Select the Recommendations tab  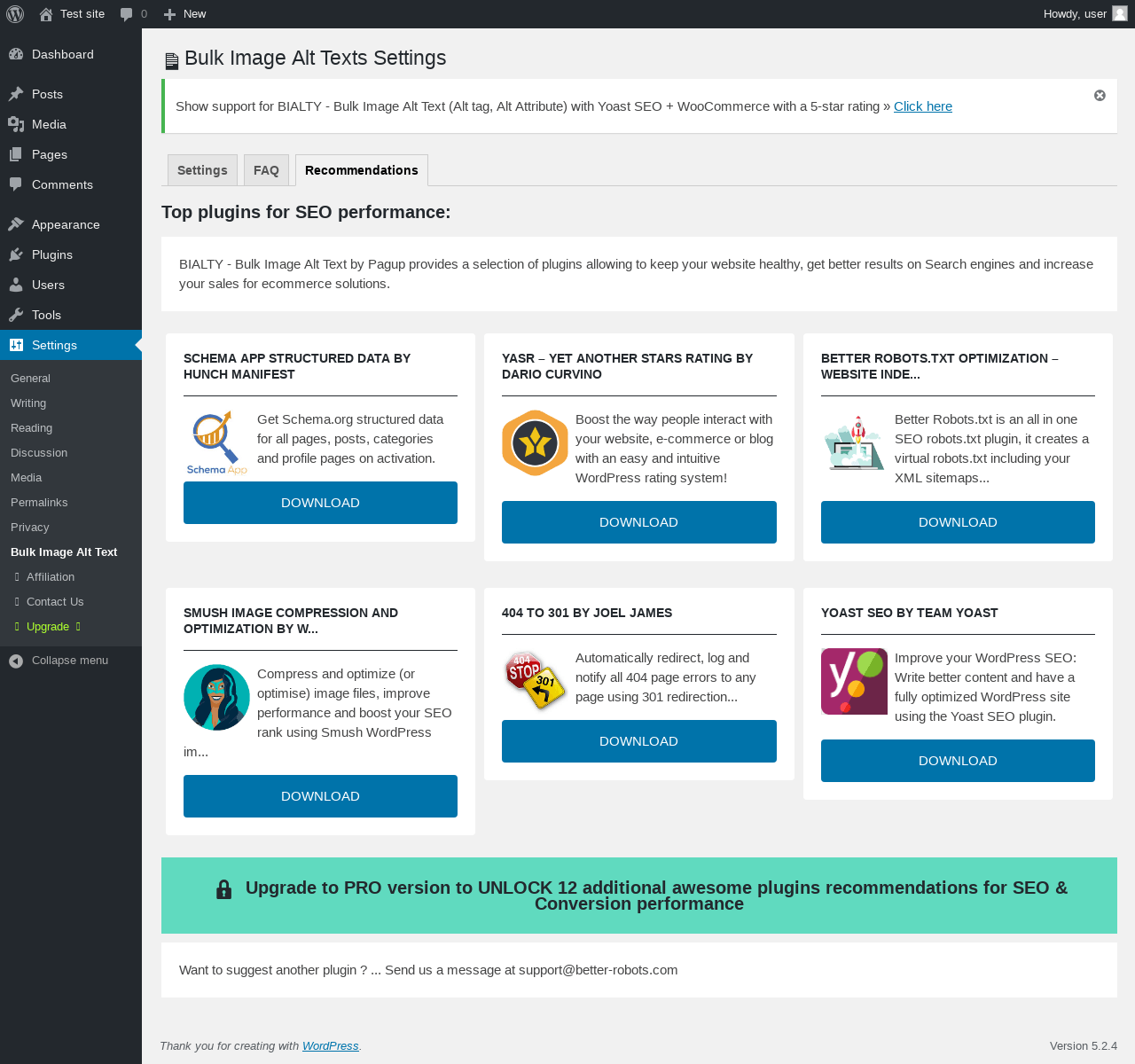point(362,170)
